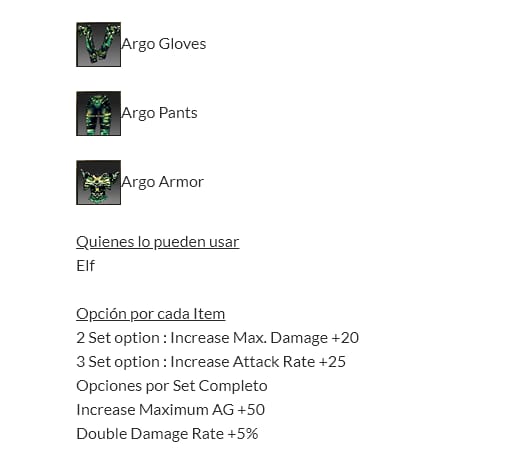Click the +20 value in Max. Damage line
The width and height of the screenshot is (520, 461).
point(345,338)
